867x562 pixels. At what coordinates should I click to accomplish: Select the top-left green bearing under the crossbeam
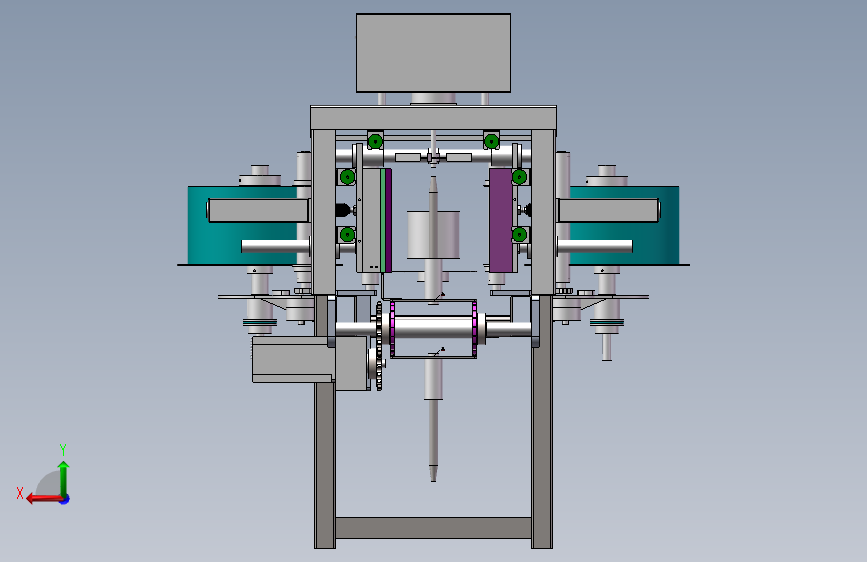coord(375,141)
